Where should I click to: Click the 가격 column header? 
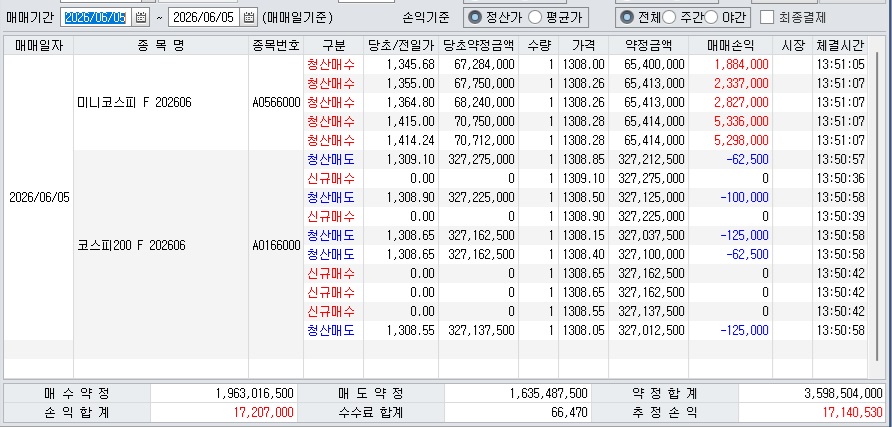(583, 45)
